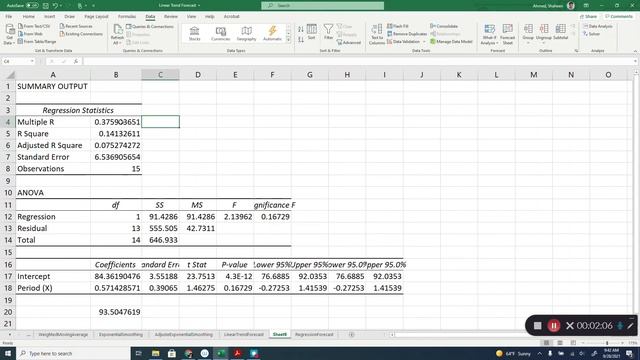This screenshot has height=360, width=640.
Task: Open Recent Sources
Action: (x=76, y=26)
